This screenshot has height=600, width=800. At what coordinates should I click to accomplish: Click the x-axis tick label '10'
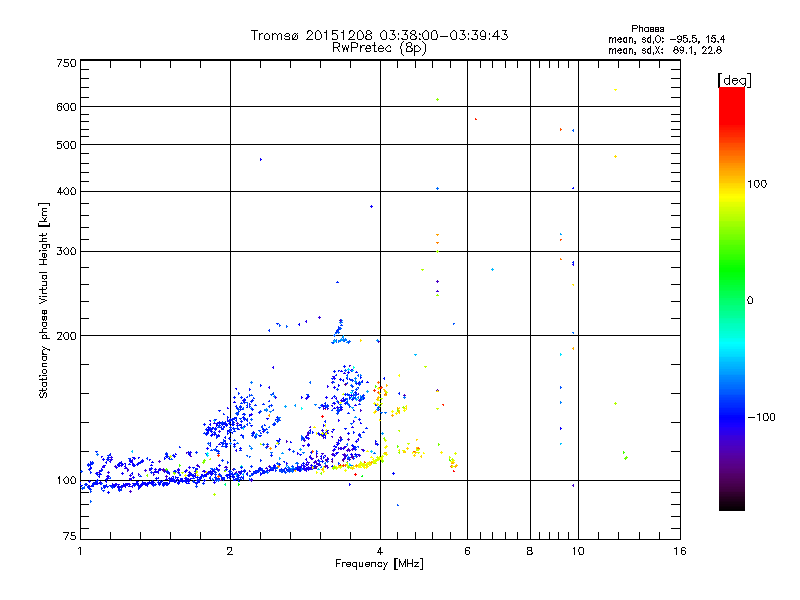[x=578, y=551]
